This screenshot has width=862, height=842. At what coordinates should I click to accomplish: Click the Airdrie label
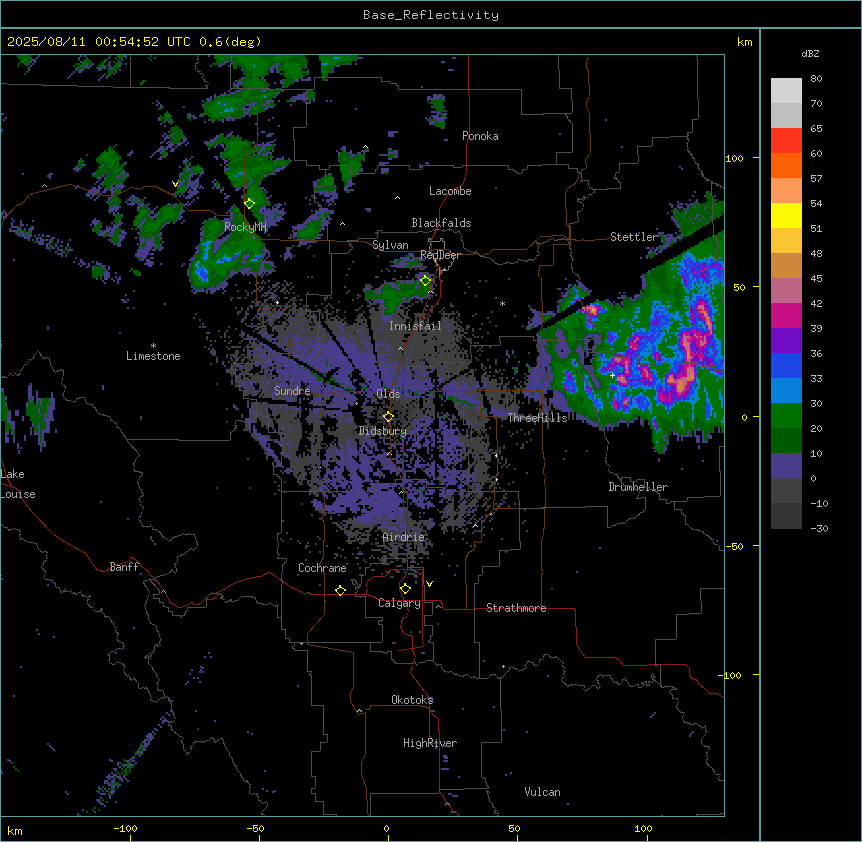coord(404,537)
